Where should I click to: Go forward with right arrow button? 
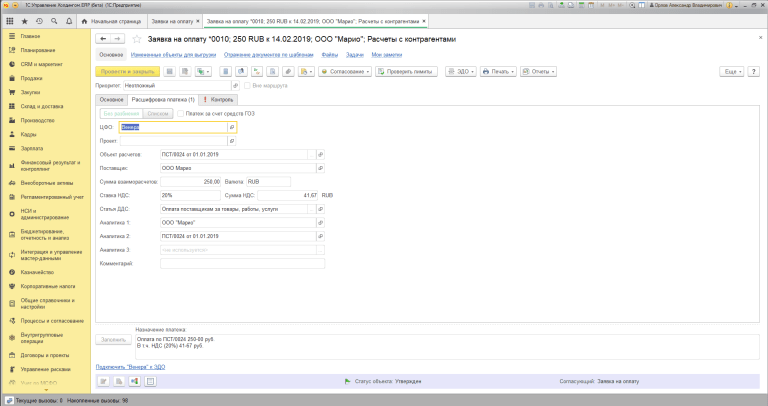pyautogui.click(x=117, y=39)
